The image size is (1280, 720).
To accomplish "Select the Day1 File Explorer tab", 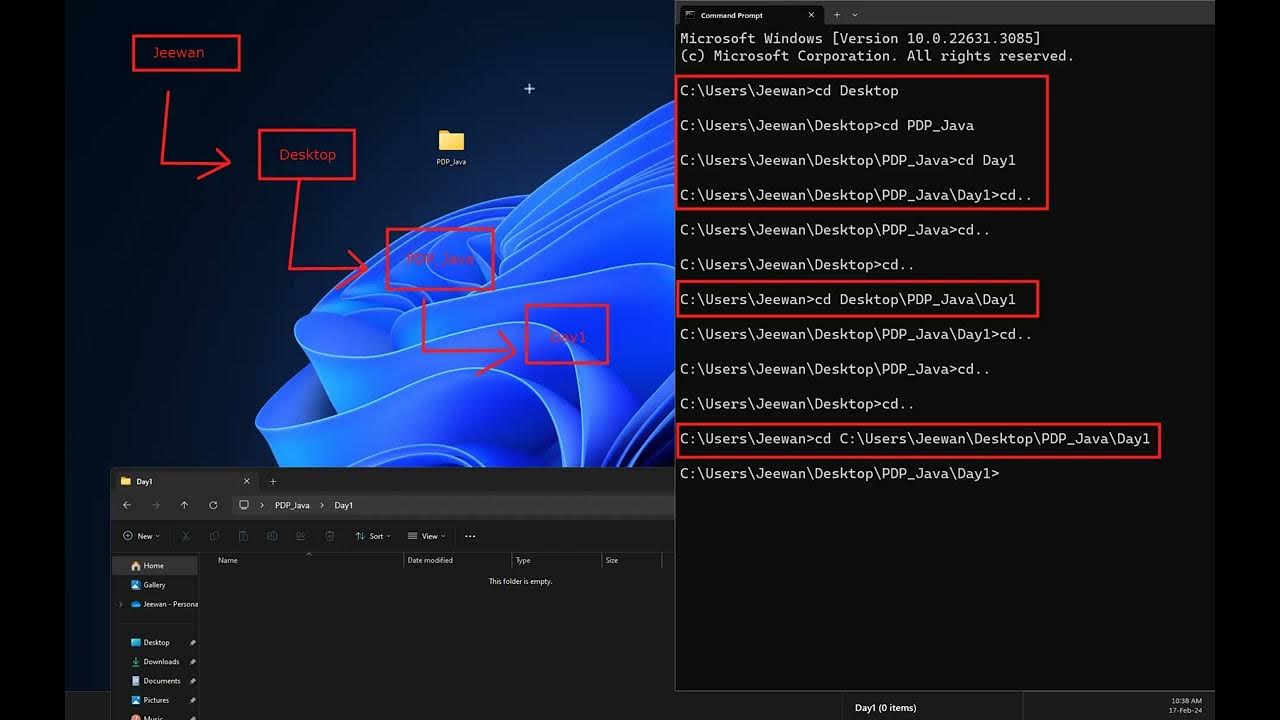I will [x=185, y=481].
